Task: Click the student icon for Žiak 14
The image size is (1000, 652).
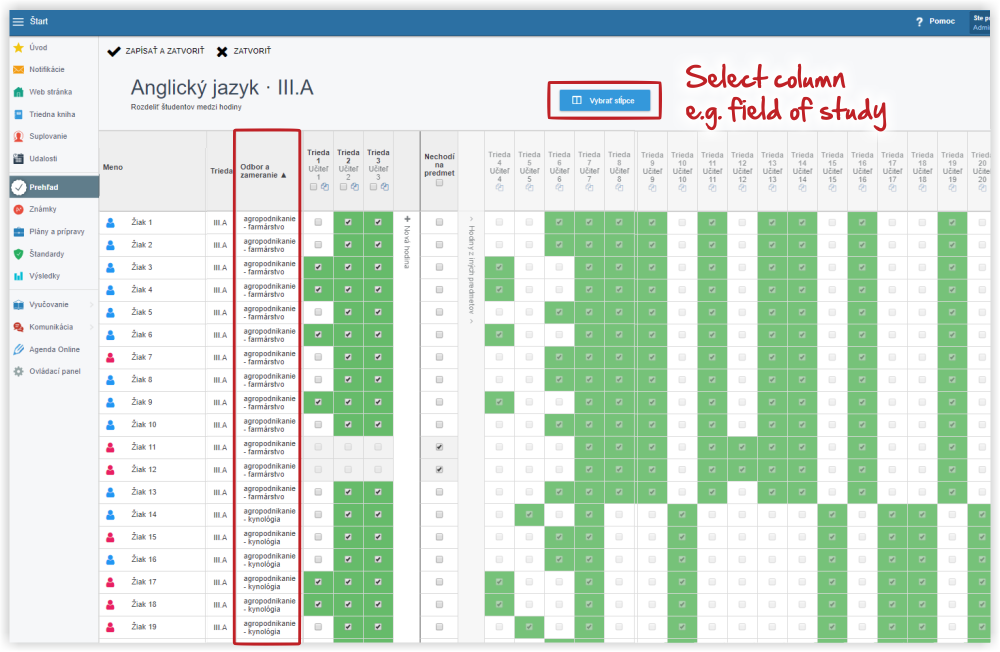Action: coord(110,515)
